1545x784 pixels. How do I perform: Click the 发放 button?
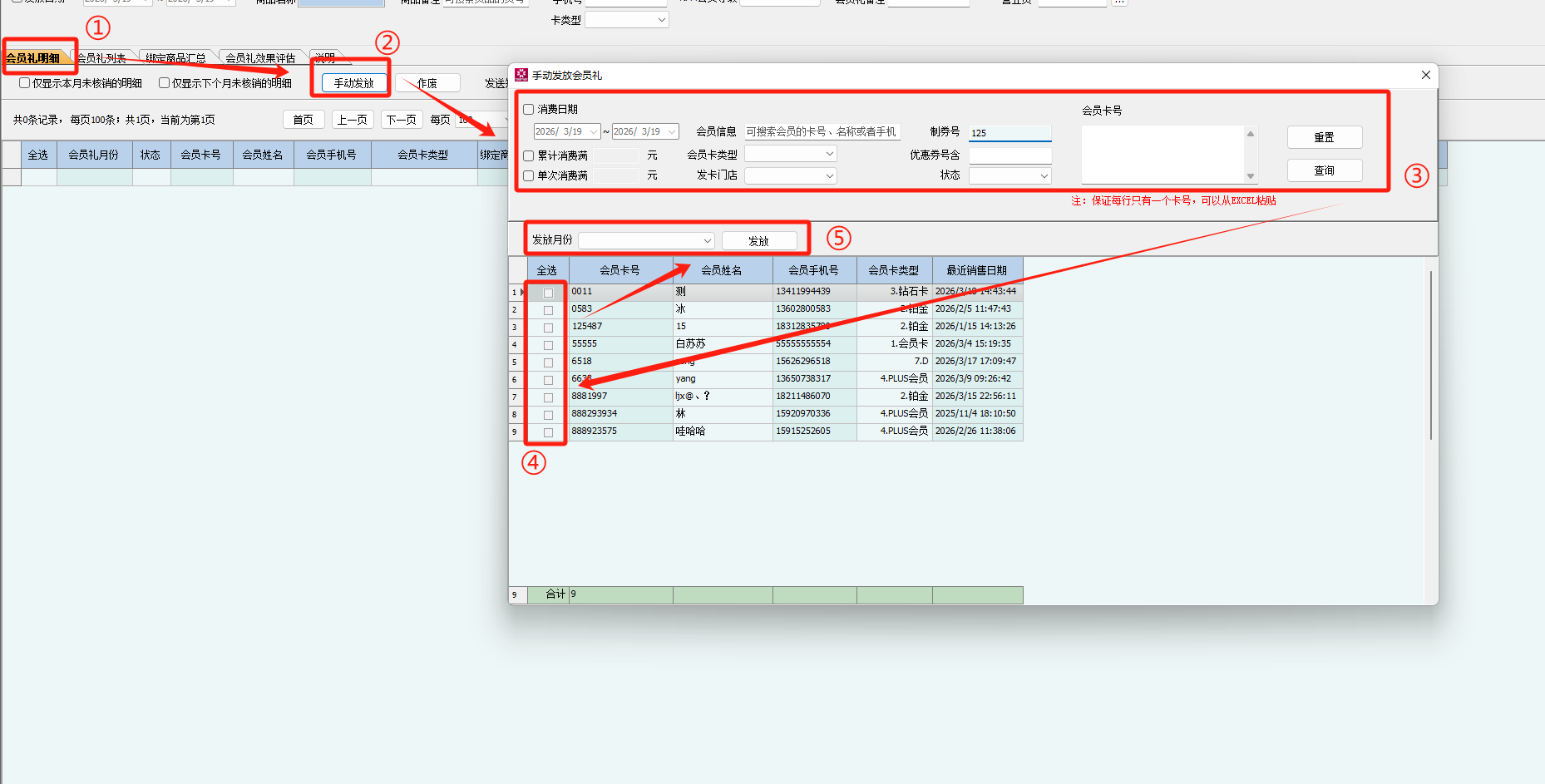(758, 241)
